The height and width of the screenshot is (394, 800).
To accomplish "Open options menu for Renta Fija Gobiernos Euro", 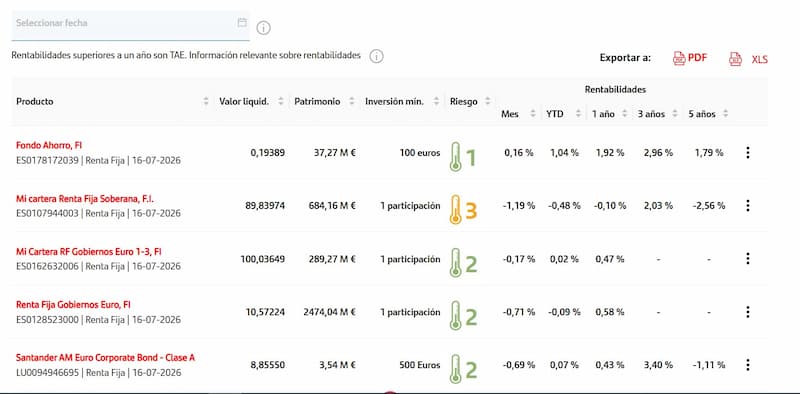I will point(747,312).
